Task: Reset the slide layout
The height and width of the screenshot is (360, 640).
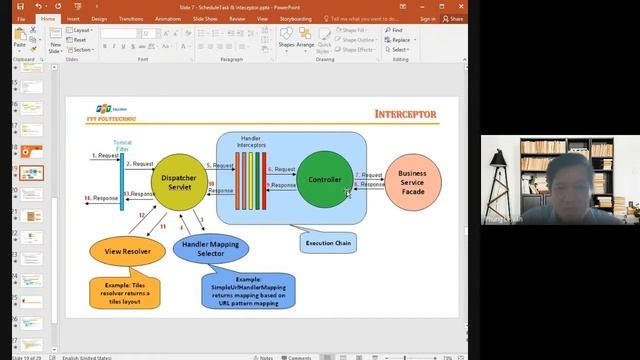Action: click(76, 40)
